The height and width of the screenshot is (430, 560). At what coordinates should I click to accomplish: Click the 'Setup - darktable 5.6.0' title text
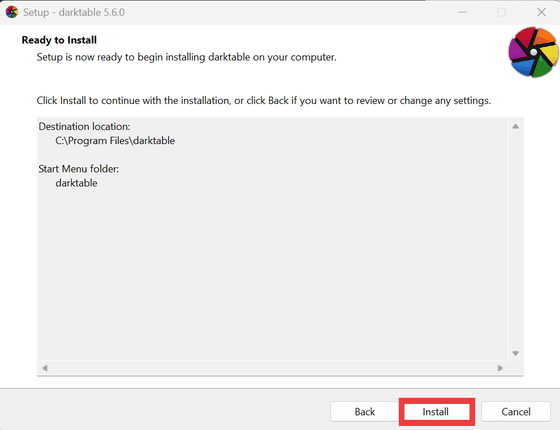point(74,12)
